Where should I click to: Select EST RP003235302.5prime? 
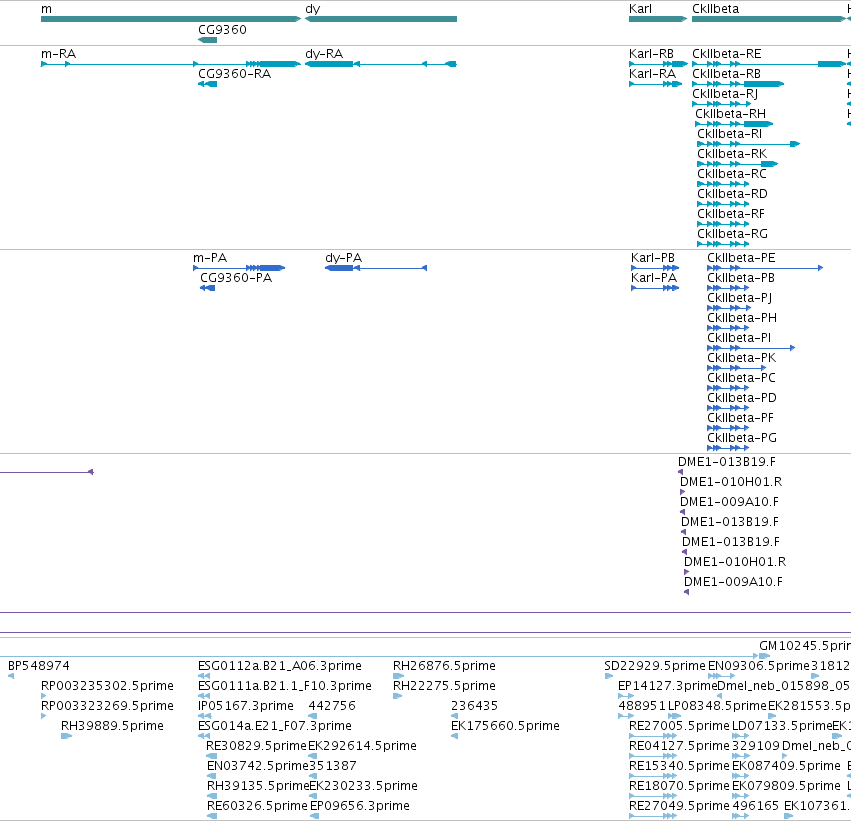point(107,686)
